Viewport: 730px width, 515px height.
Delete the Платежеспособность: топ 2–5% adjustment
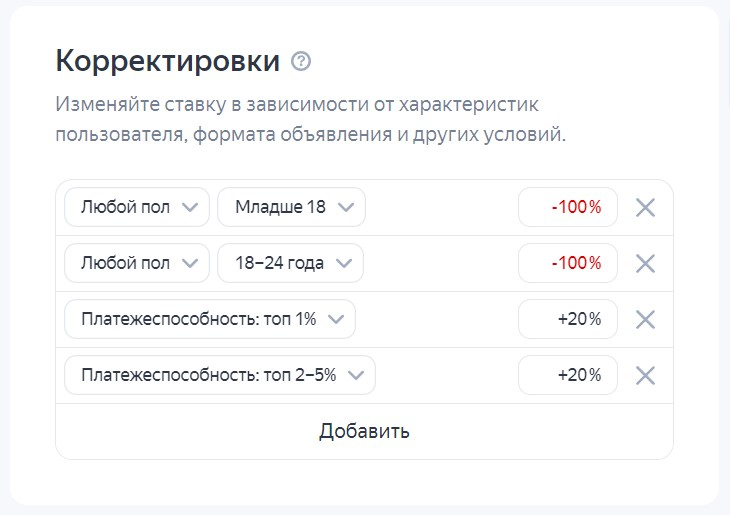pos(645,376)
